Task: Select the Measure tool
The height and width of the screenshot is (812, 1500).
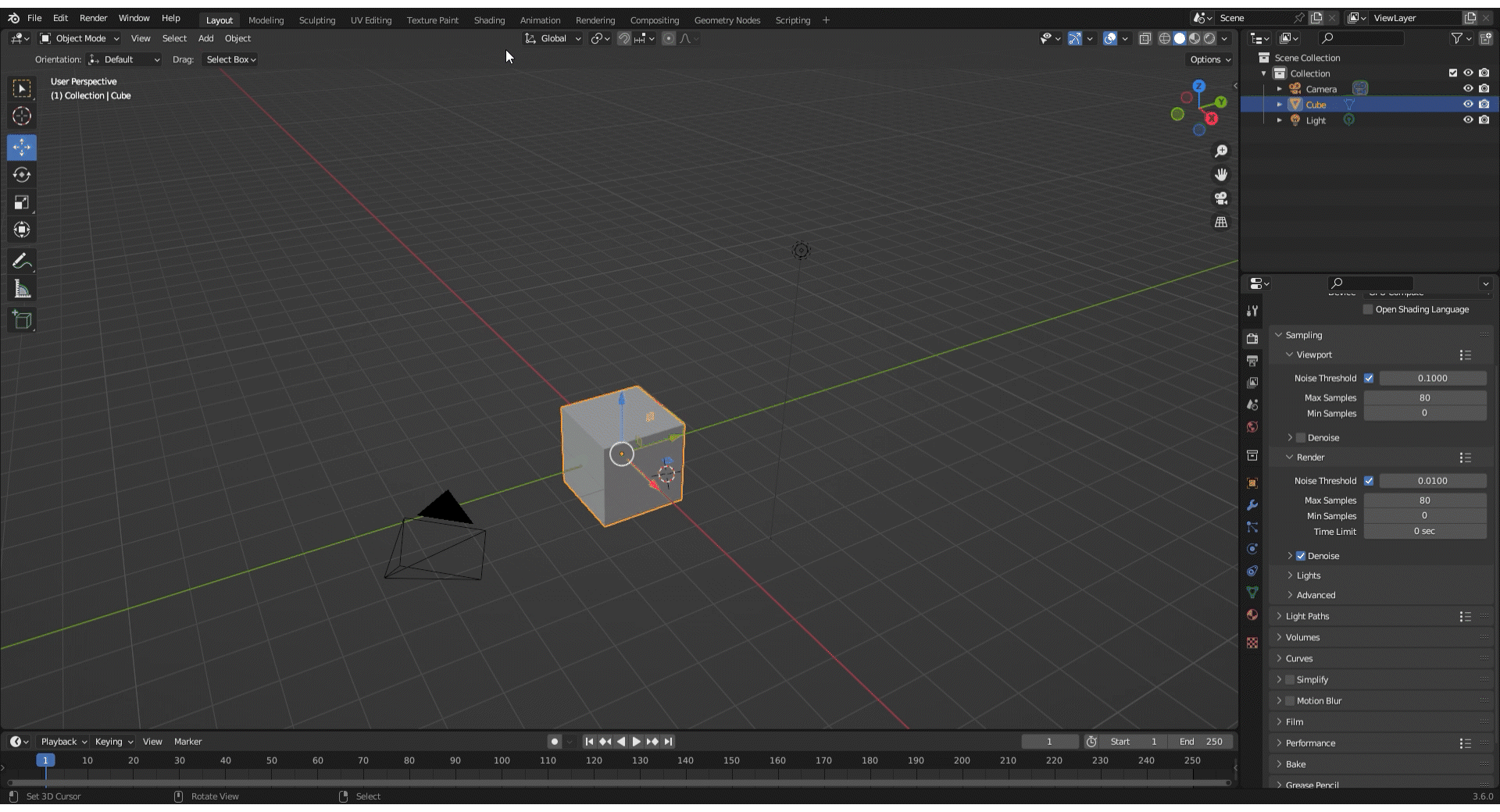Action: [22, 290]
